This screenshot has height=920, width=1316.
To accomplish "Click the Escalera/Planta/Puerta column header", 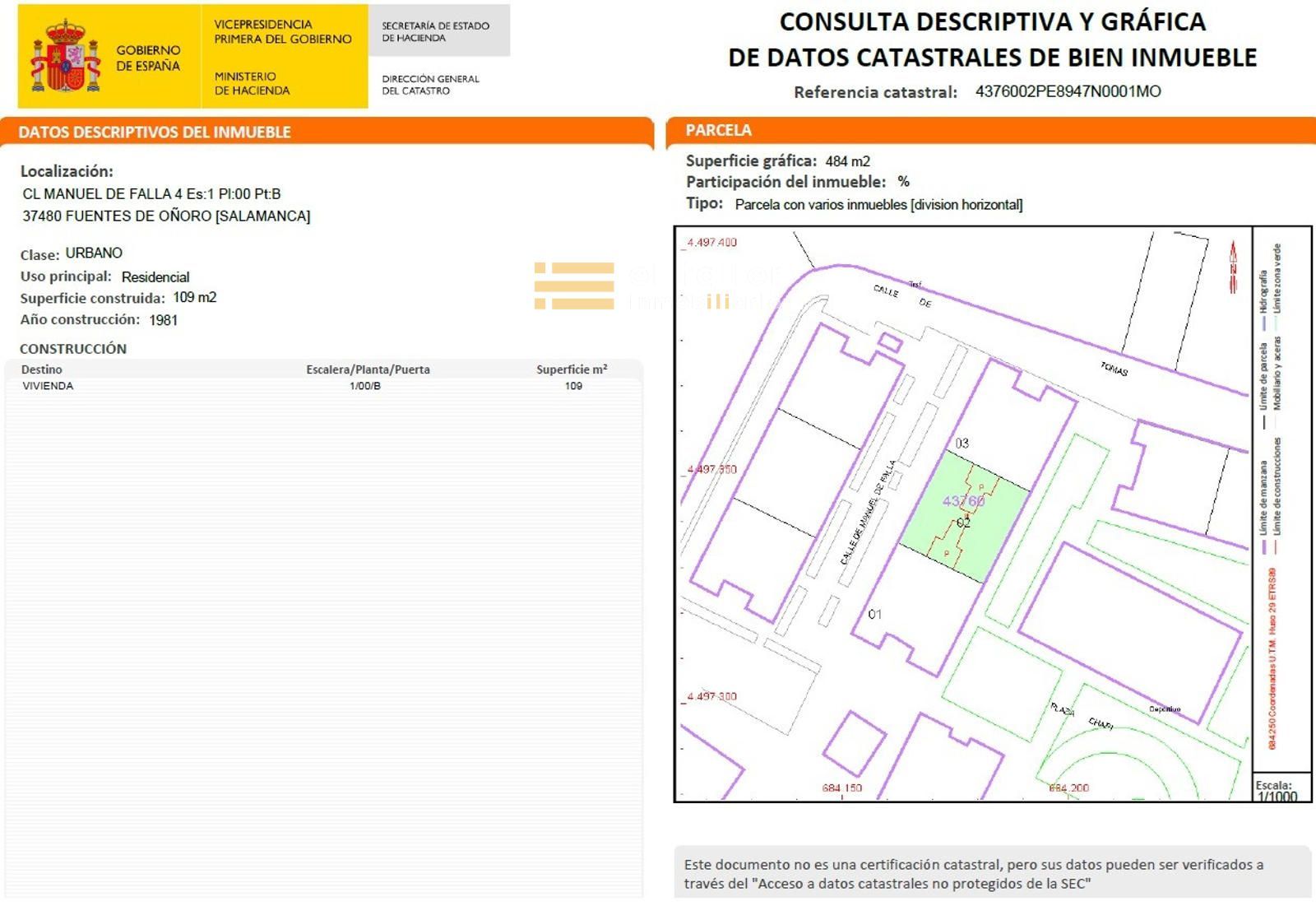I will point(368,369).
